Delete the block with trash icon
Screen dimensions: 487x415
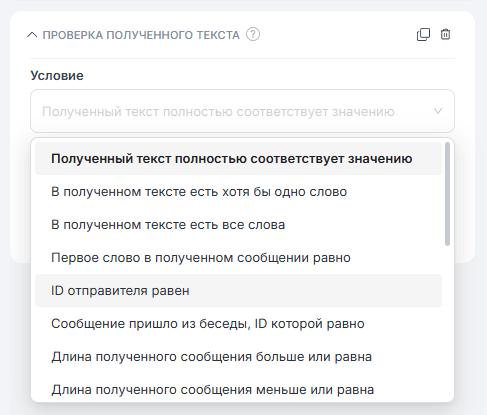tap(445, 34)
